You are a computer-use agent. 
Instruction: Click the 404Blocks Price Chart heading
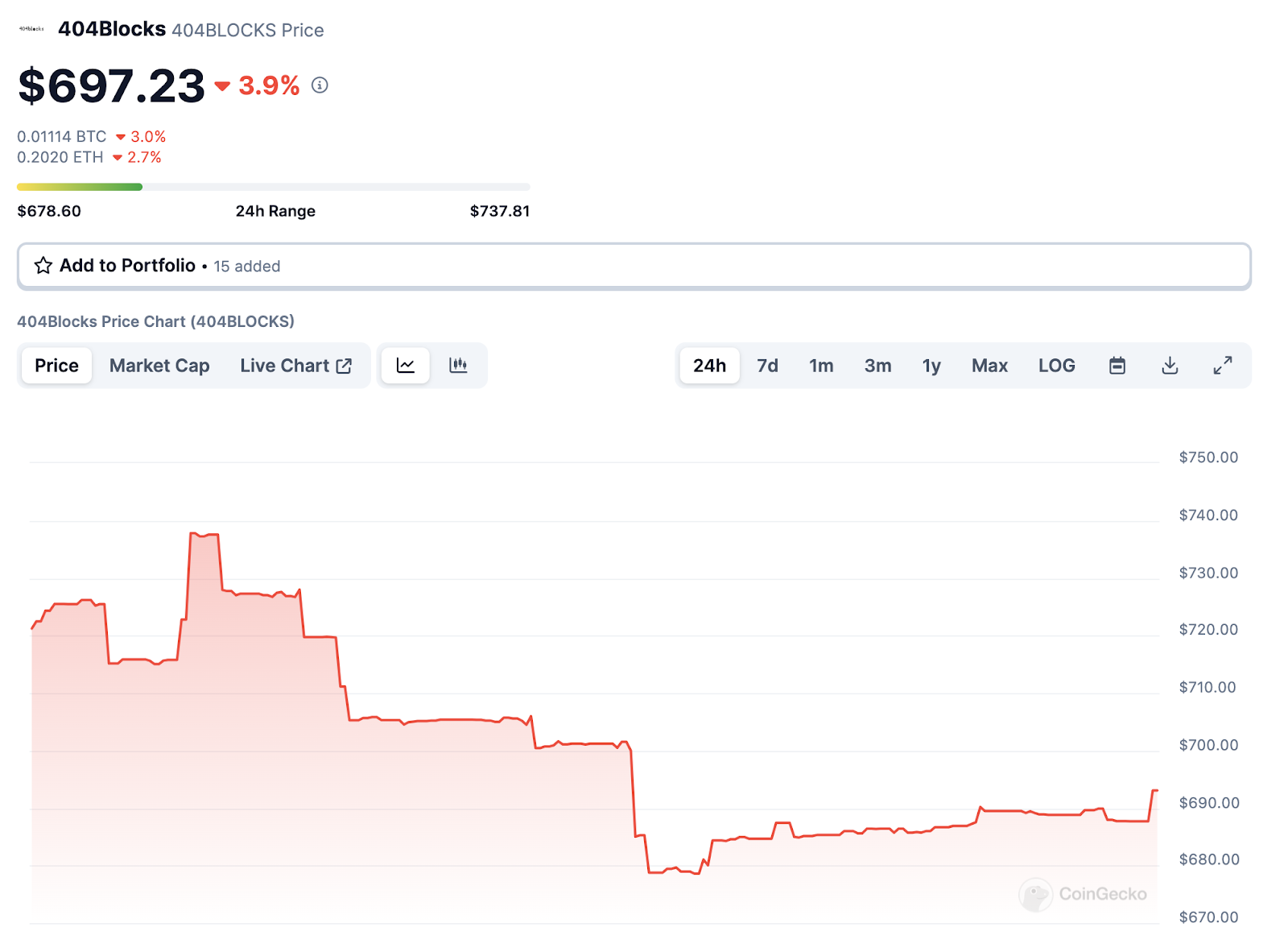(155, 321)
